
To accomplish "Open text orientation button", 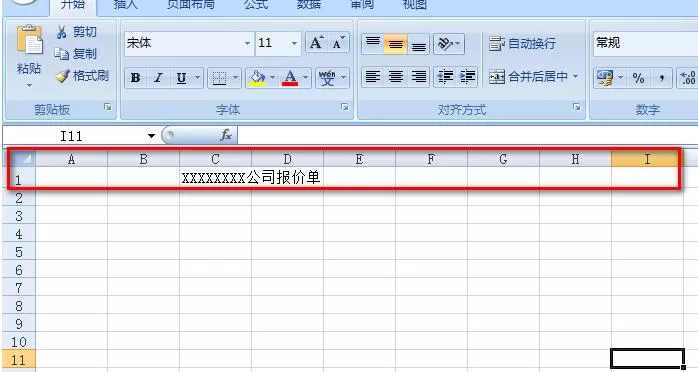I will pos(449,44).
